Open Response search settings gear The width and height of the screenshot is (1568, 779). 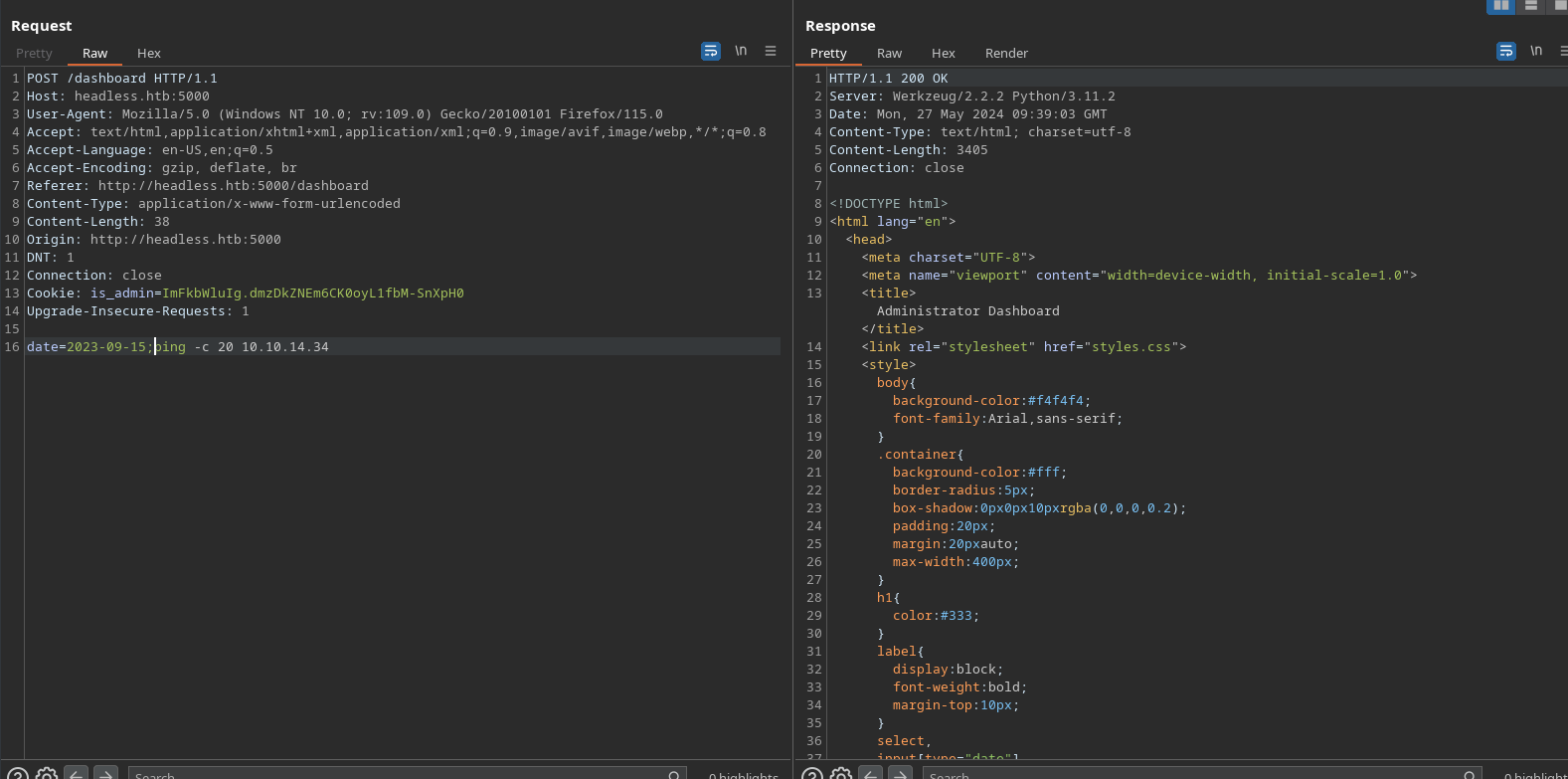coord(840,774)
